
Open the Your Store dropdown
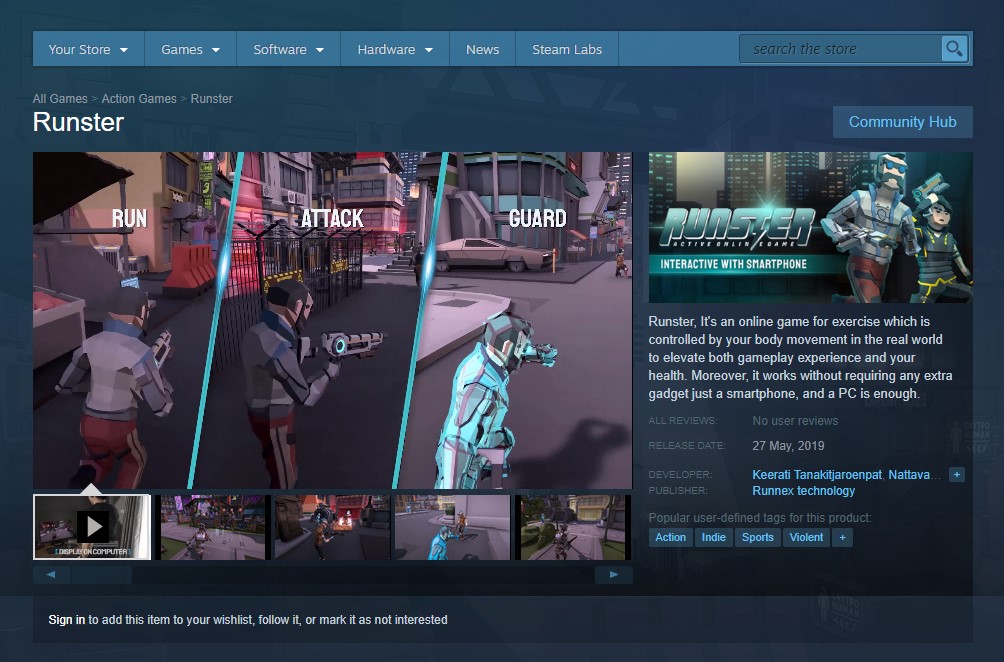pos(88,49)
